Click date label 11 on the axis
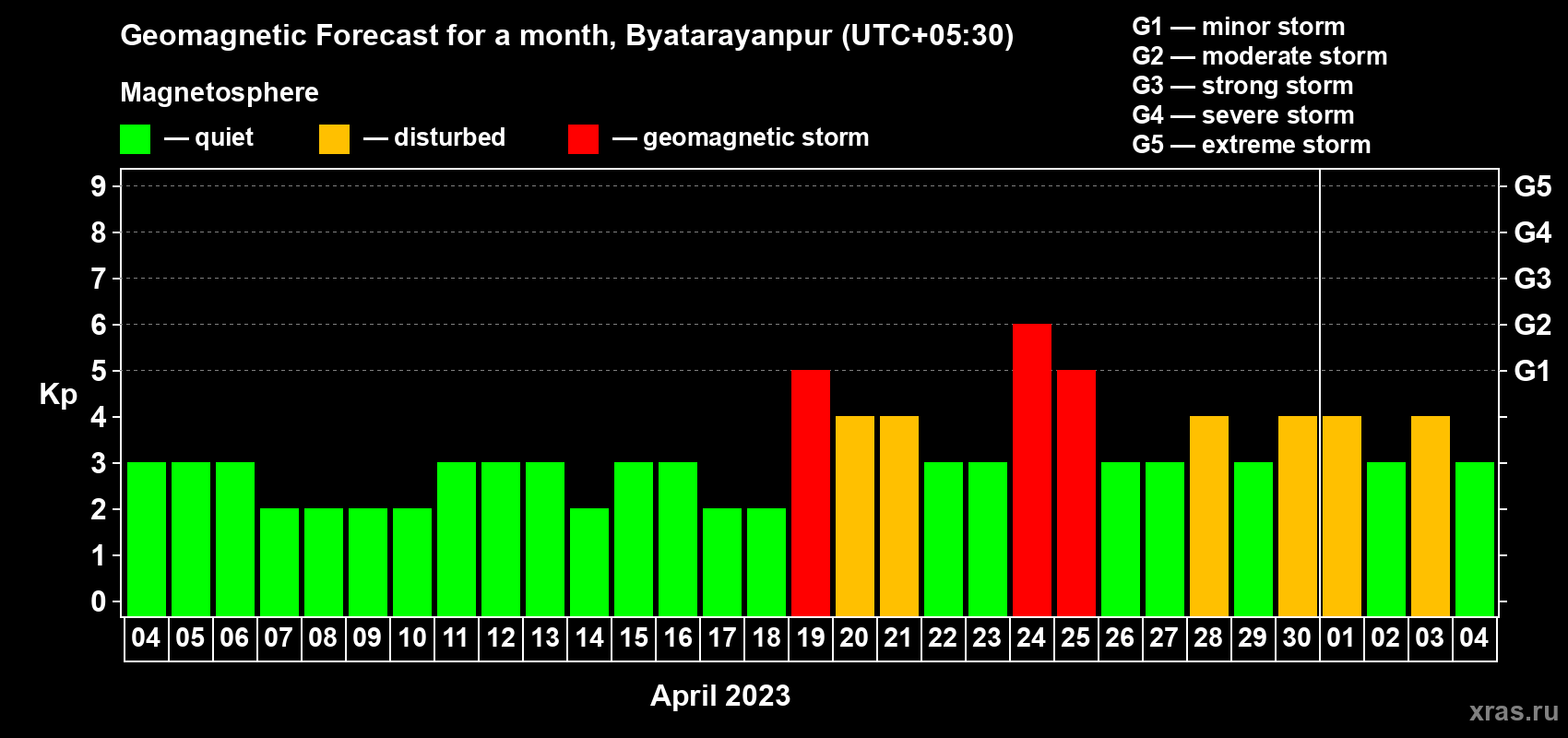This screenshot has height=738, width=1568. click(456, 638)
